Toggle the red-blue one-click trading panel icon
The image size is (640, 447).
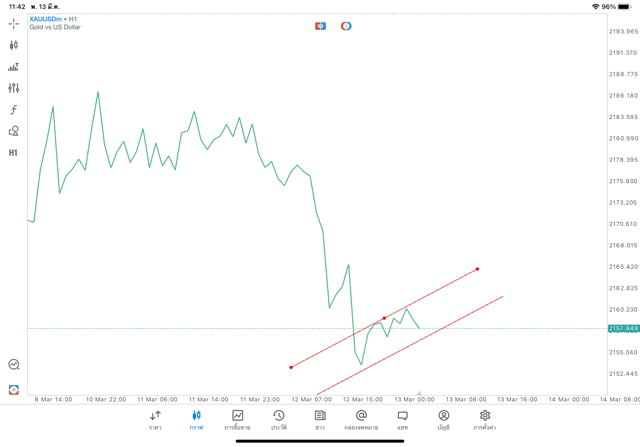320,26
